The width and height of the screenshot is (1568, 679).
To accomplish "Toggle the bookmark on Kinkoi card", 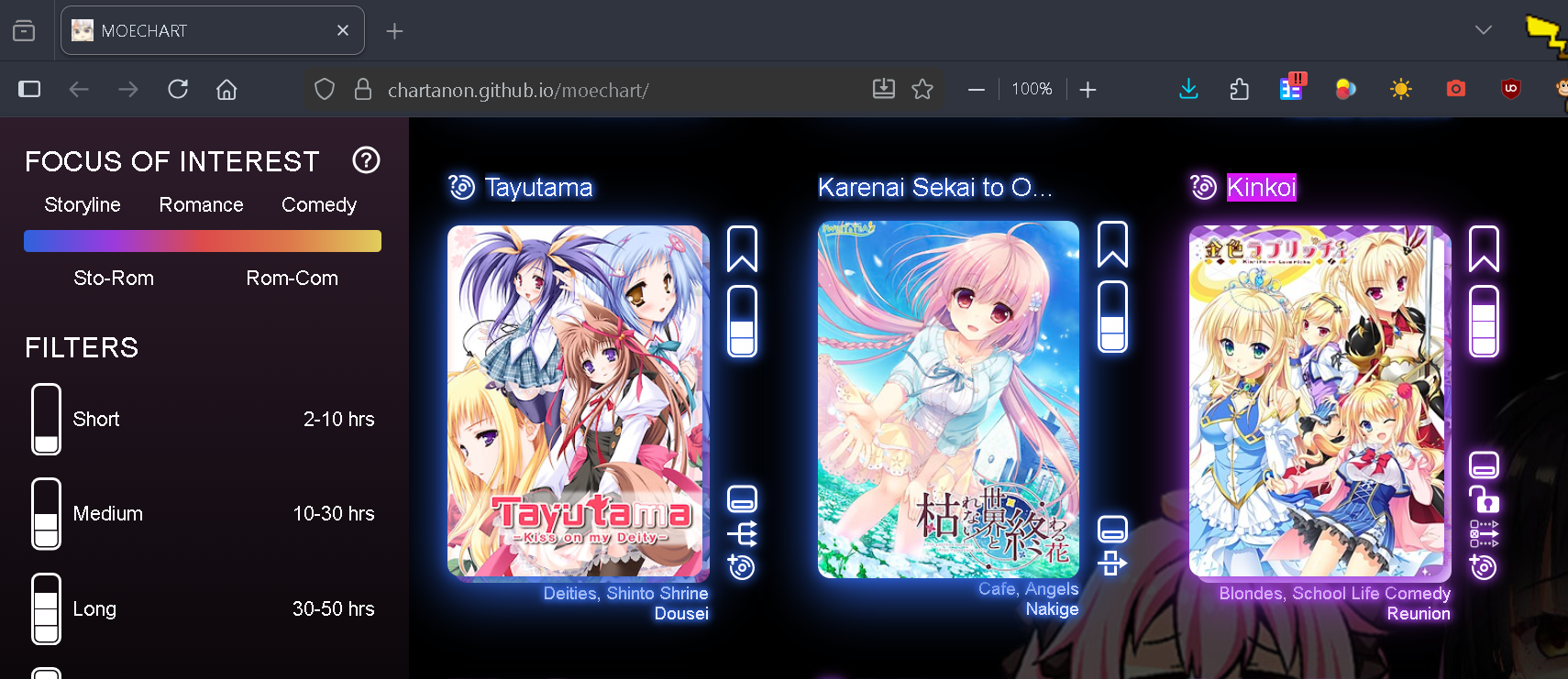I will coord(1484,248).
